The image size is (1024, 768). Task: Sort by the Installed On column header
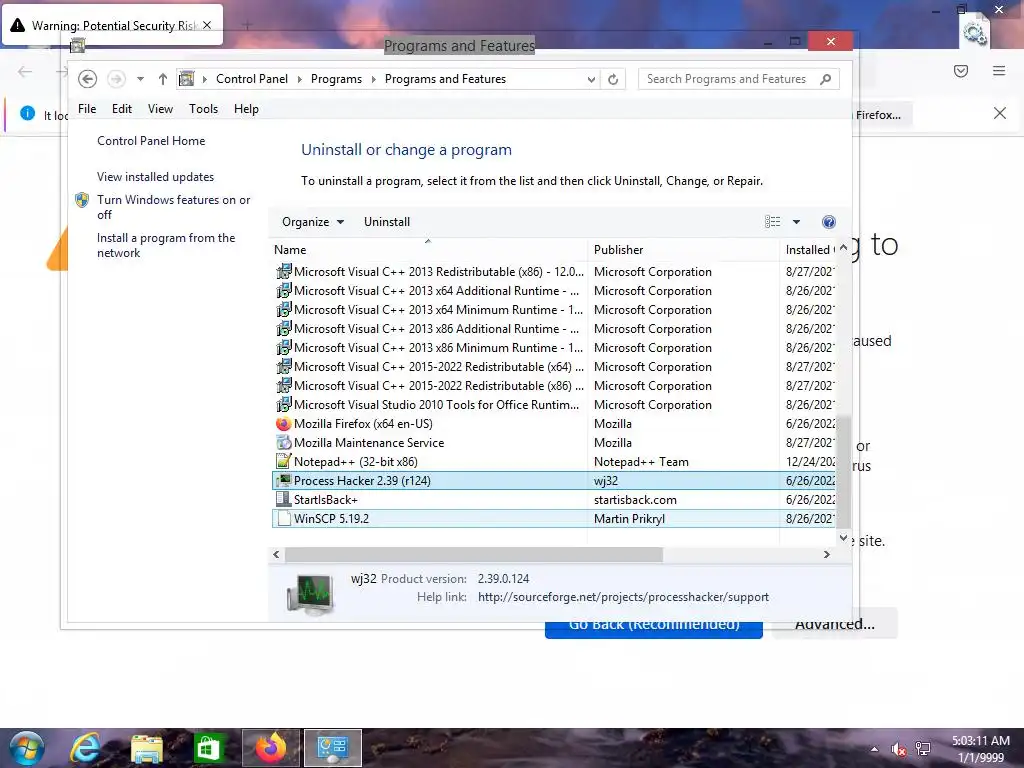[x=809, y=250]
